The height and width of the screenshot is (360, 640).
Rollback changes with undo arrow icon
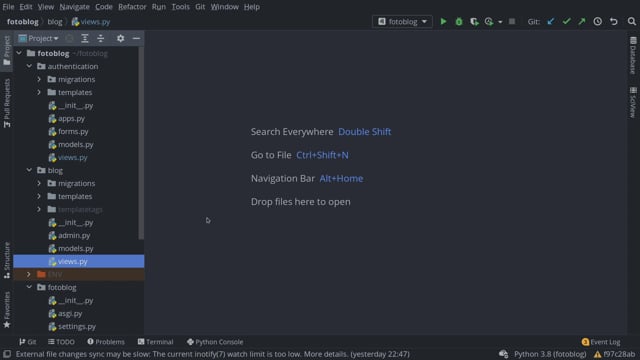(x=613, y=21)
